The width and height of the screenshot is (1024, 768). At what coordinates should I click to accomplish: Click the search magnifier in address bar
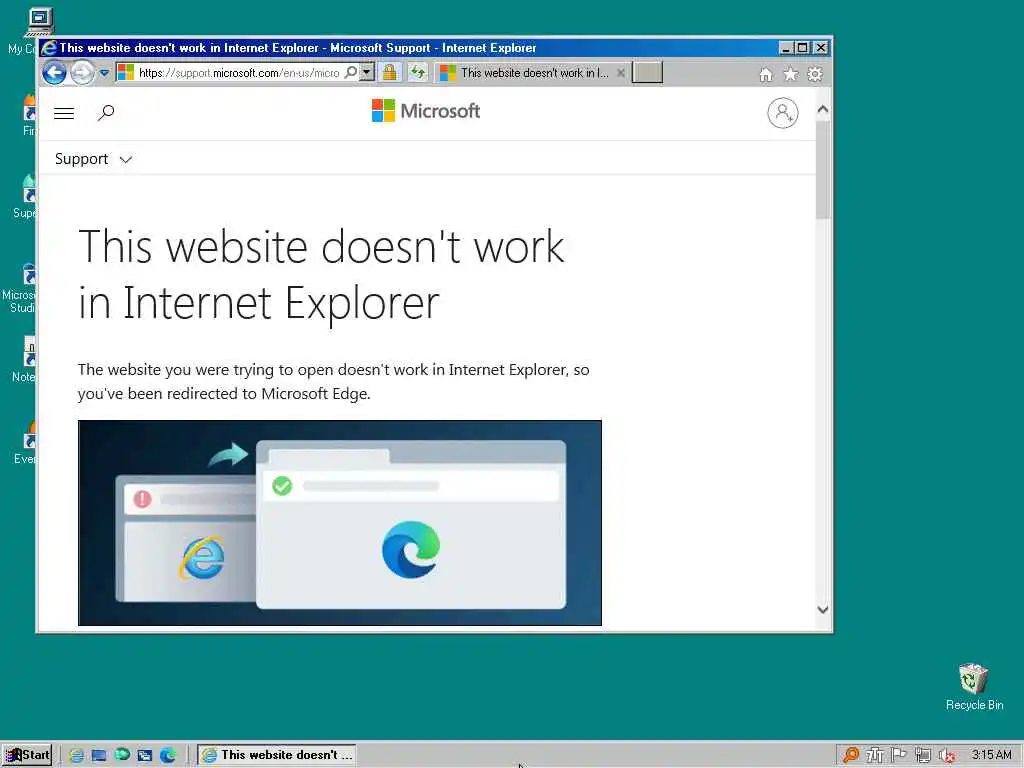click(x=351, y=72)
